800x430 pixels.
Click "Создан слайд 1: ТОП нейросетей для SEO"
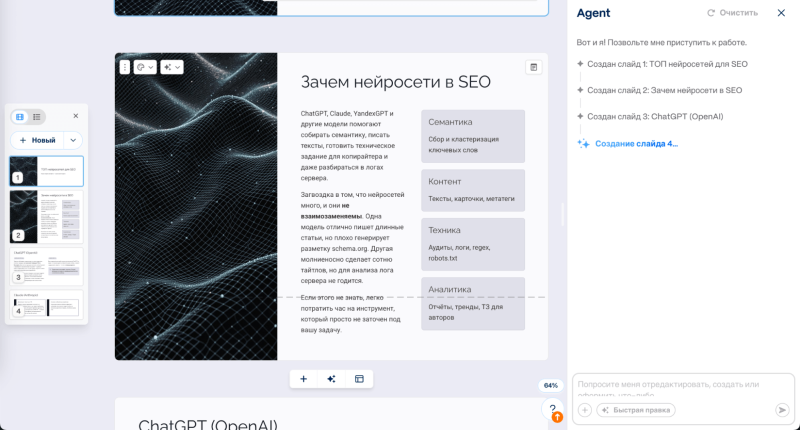point(667,64)
